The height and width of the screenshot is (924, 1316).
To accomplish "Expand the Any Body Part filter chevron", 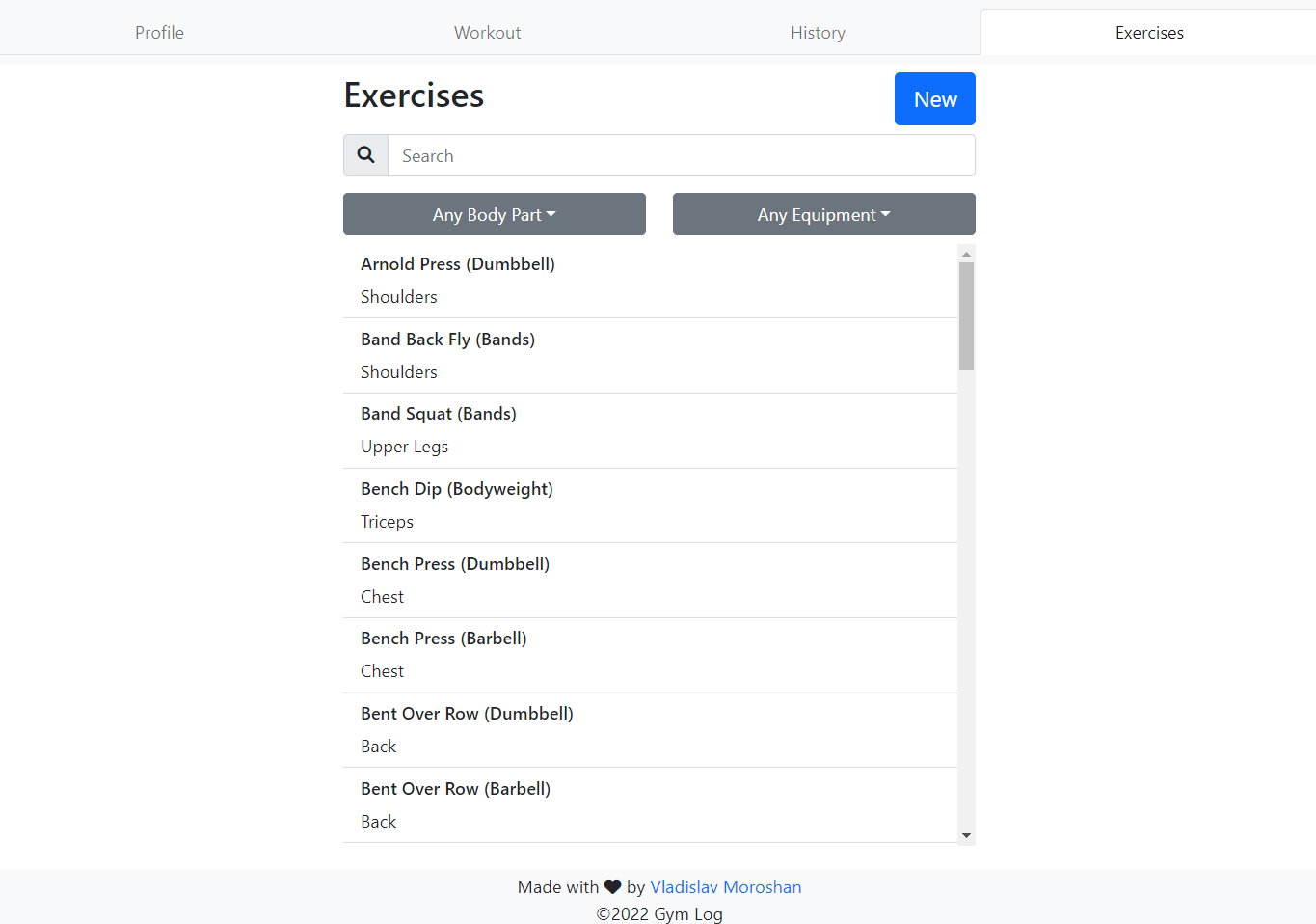I will (550, 214).
